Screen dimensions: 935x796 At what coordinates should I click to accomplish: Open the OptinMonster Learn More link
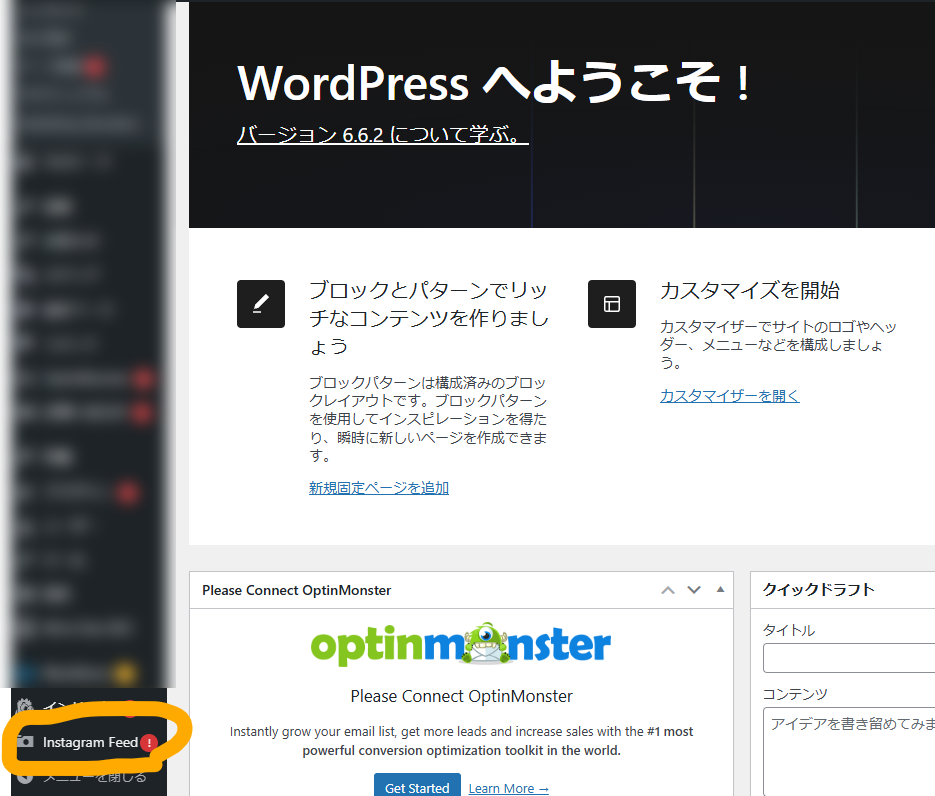(509, 788)
